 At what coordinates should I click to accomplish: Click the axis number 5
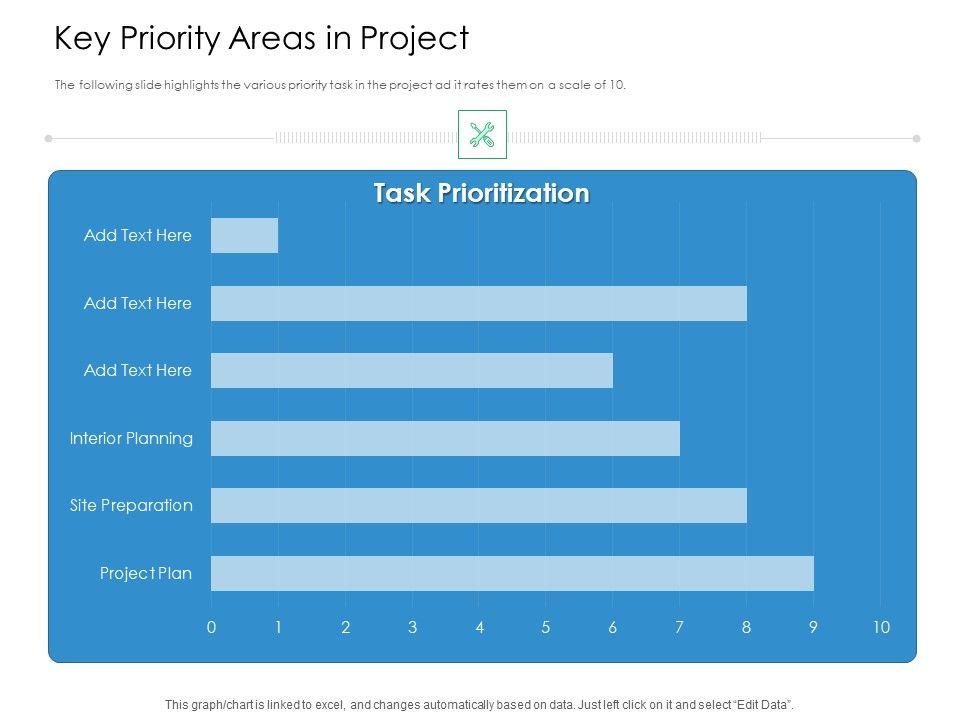(546, 627)
